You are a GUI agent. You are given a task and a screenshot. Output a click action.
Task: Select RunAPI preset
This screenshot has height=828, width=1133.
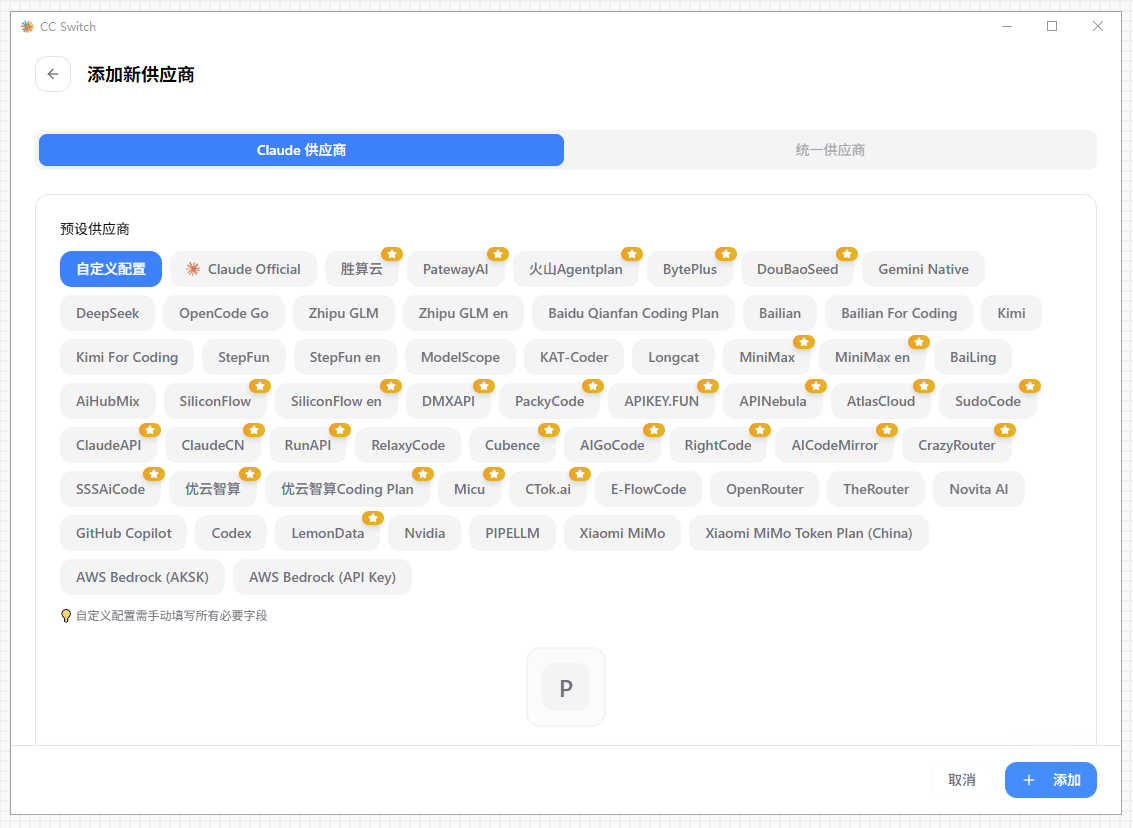[308, 445]
